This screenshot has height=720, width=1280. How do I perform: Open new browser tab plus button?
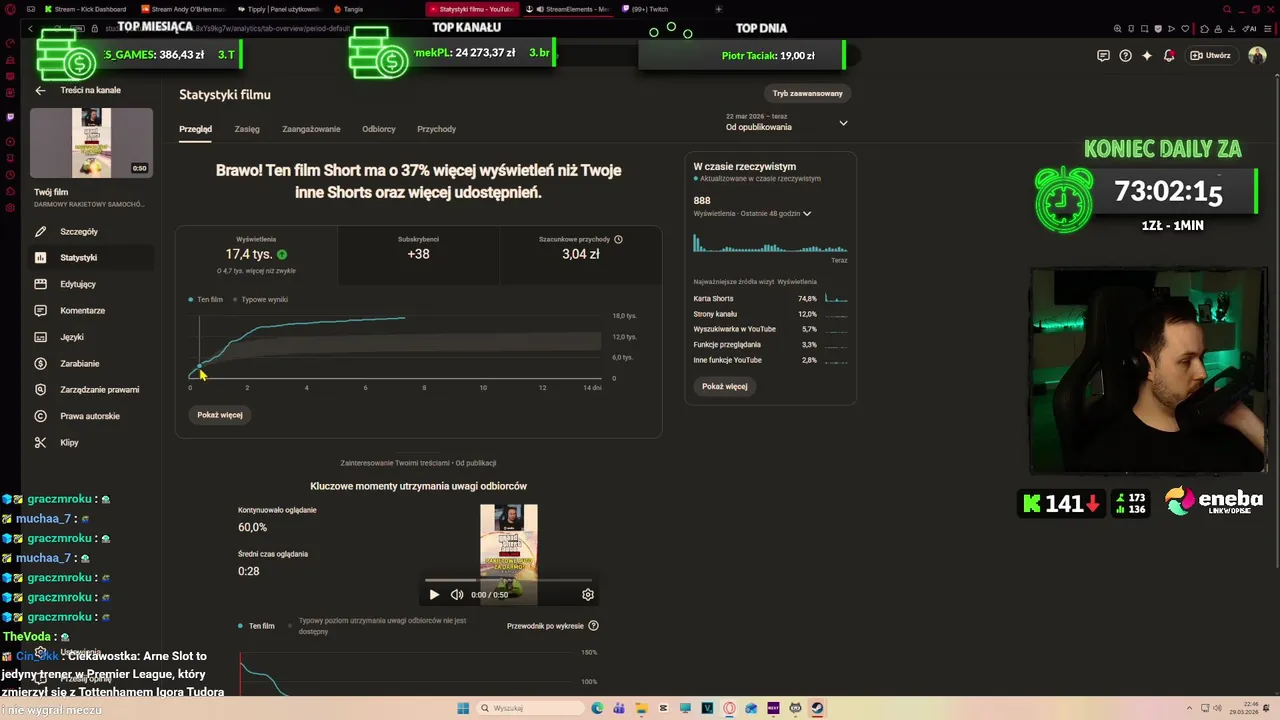point(718,9)
